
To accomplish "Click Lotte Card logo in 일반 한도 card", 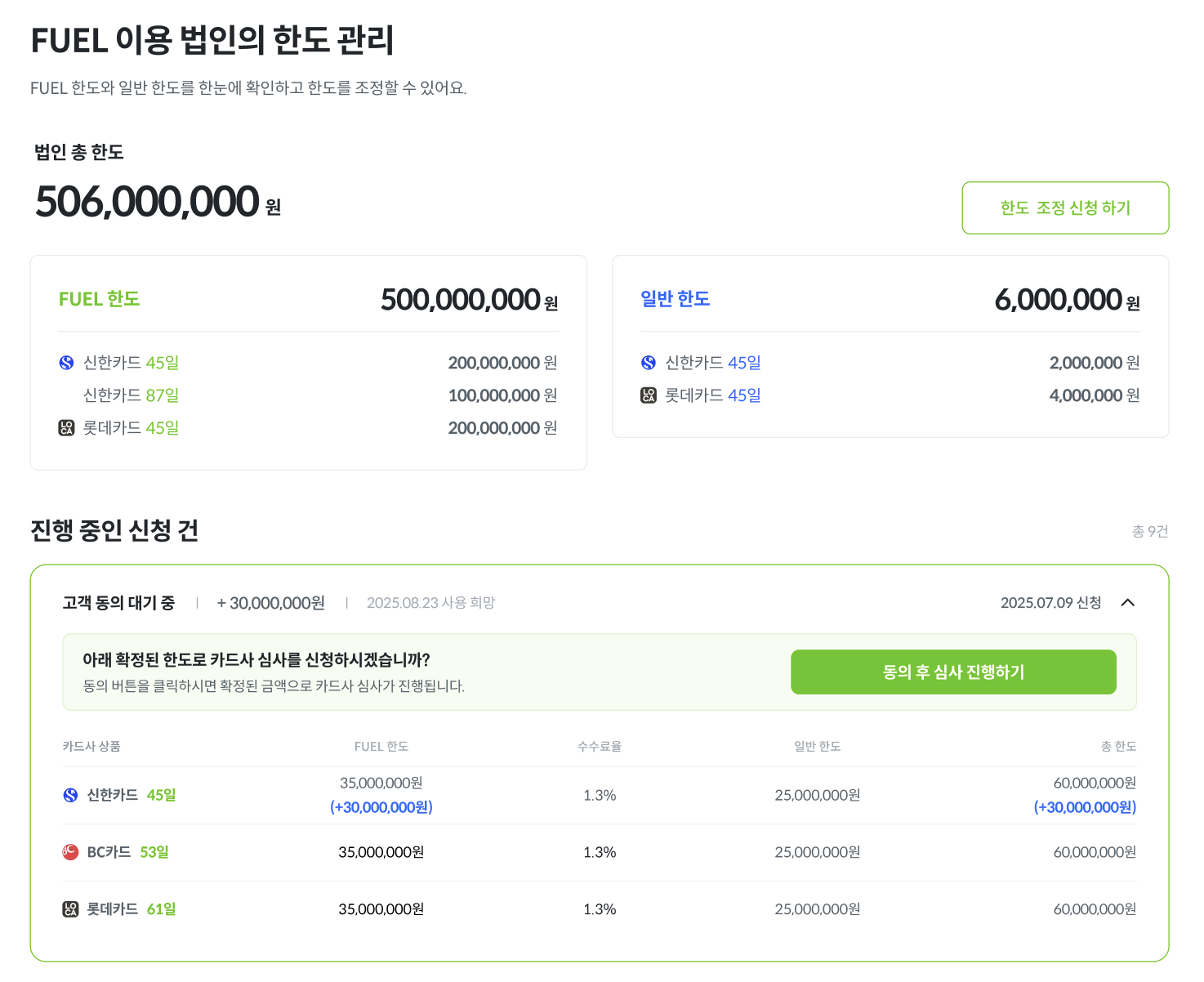I will click(x=649, y=395).
